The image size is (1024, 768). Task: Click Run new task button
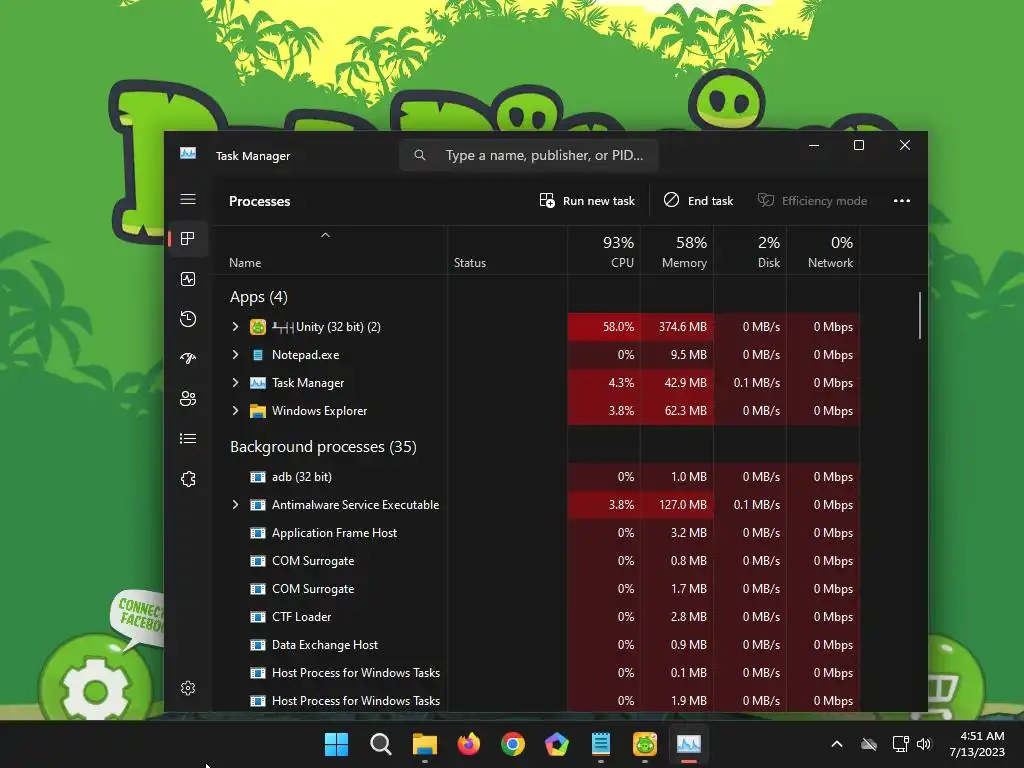coord(587,200)
